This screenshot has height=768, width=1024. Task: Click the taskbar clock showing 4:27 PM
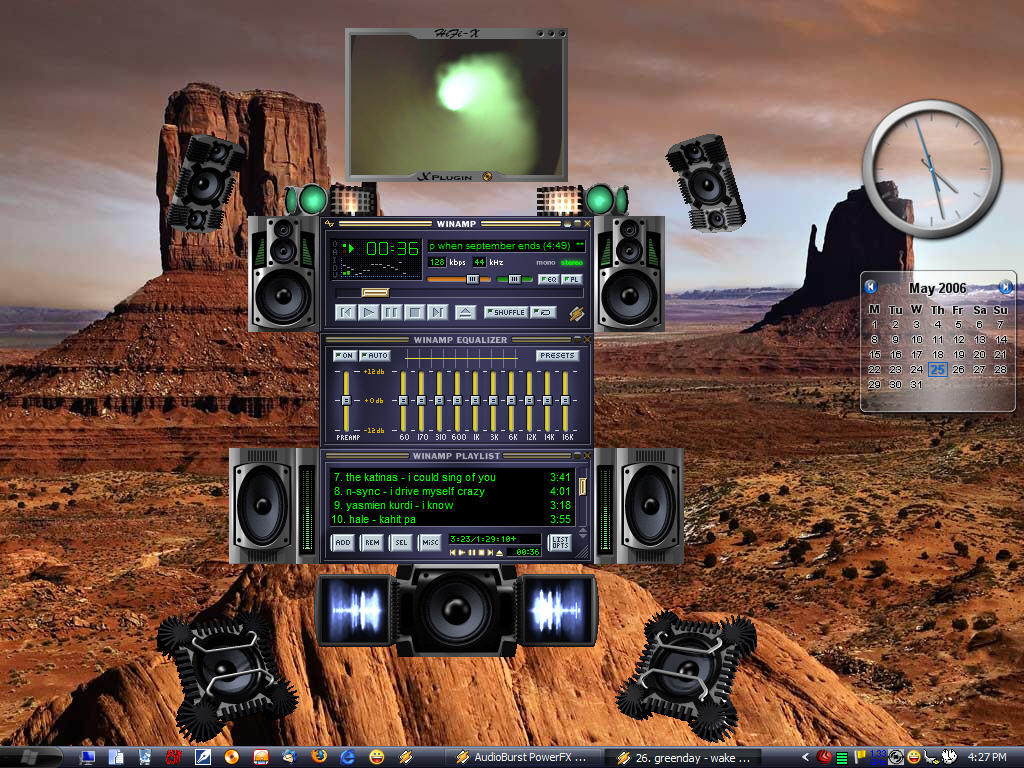pos(987,758)
